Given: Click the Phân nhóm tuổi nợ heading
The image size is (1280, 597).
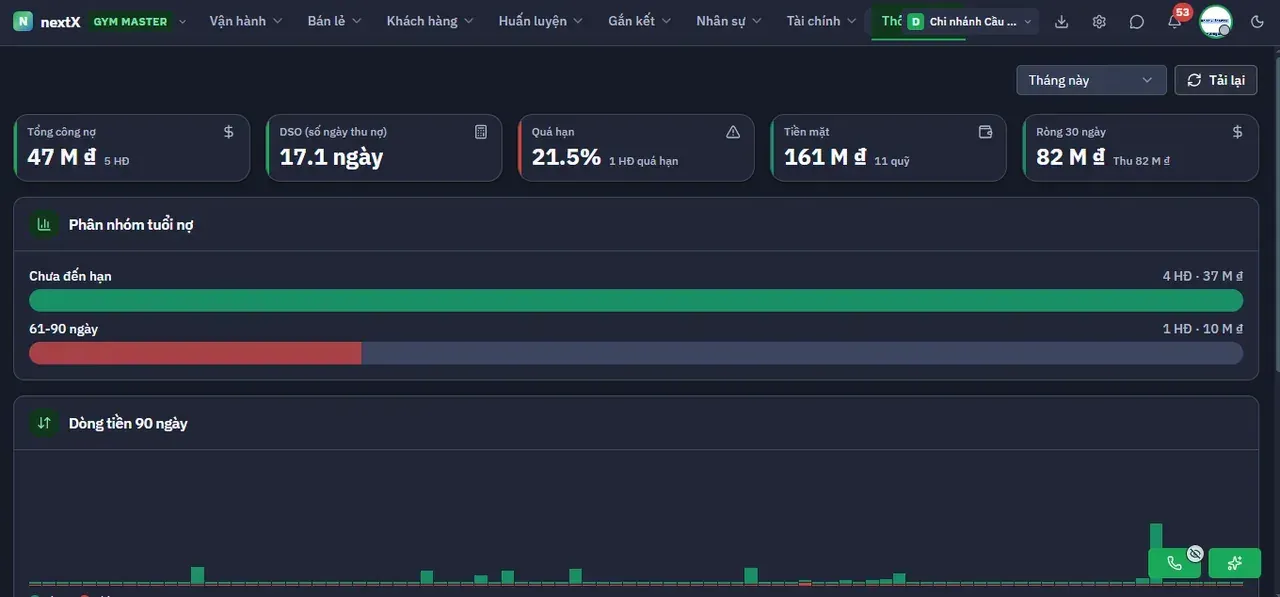Looking at the screenshot, I should (131, 224).
